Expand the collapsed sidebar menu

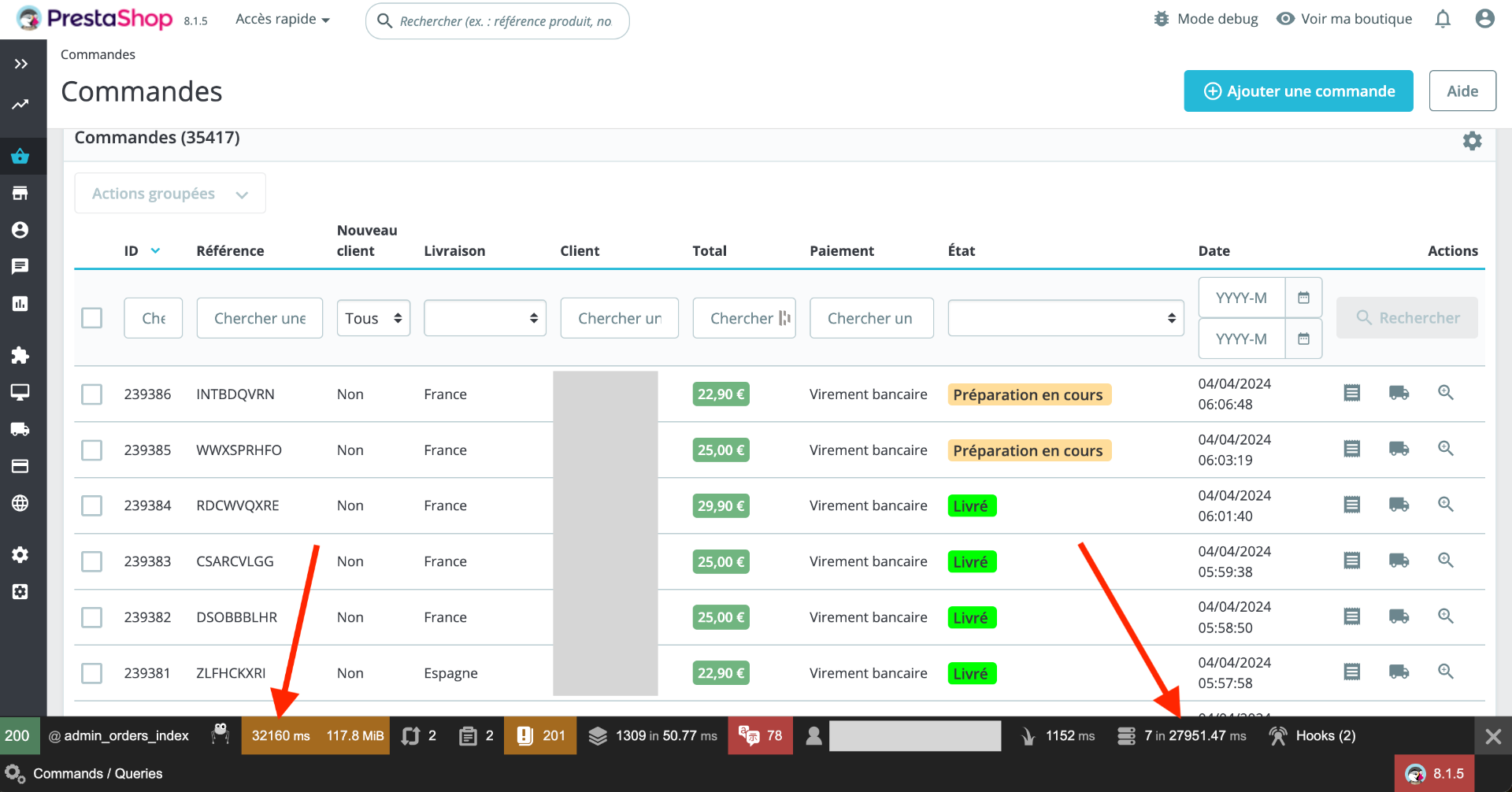coord(20,64)
